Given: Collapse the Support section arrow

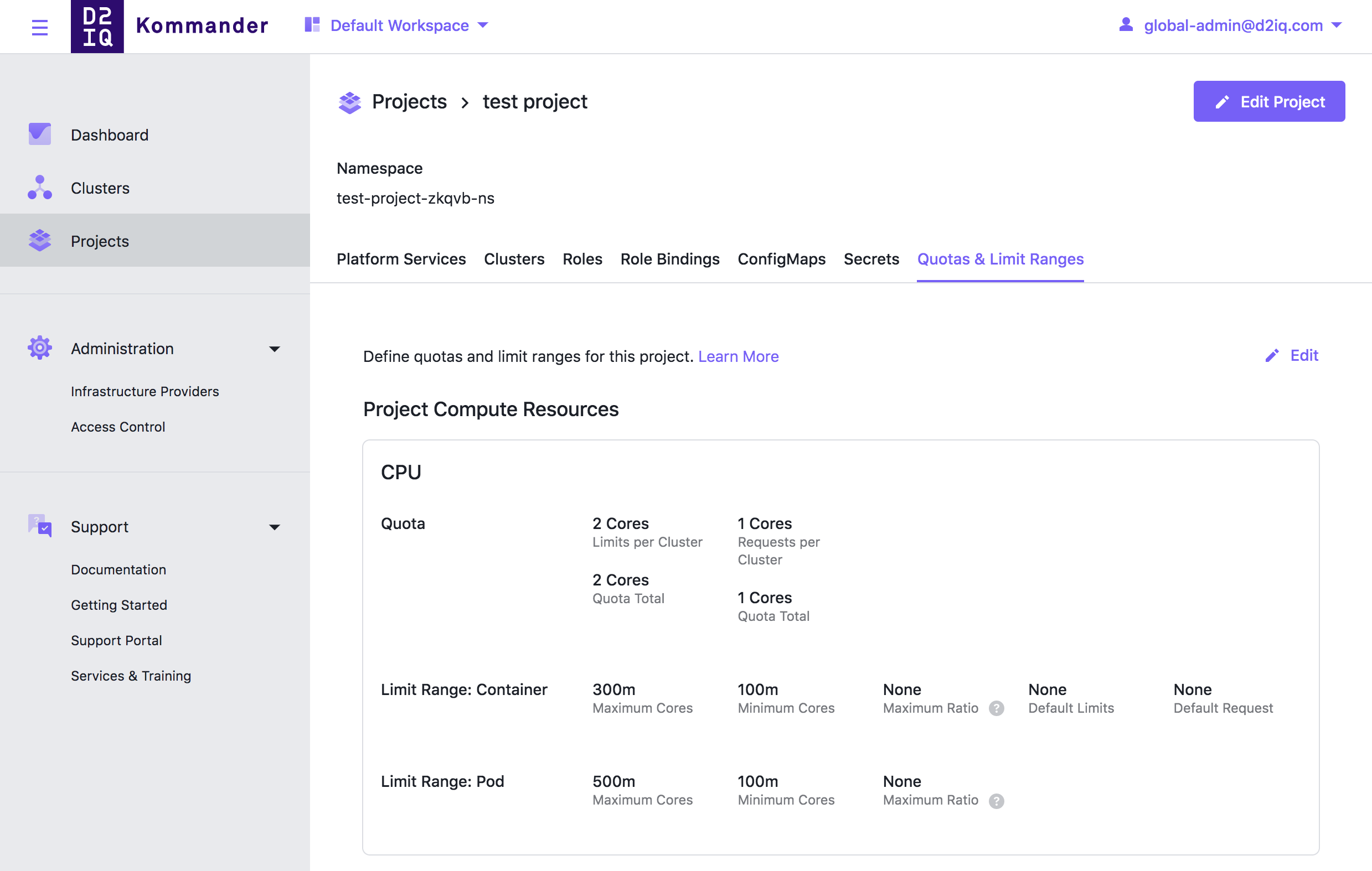Looking at the screenshot, I should coord(275,527).
